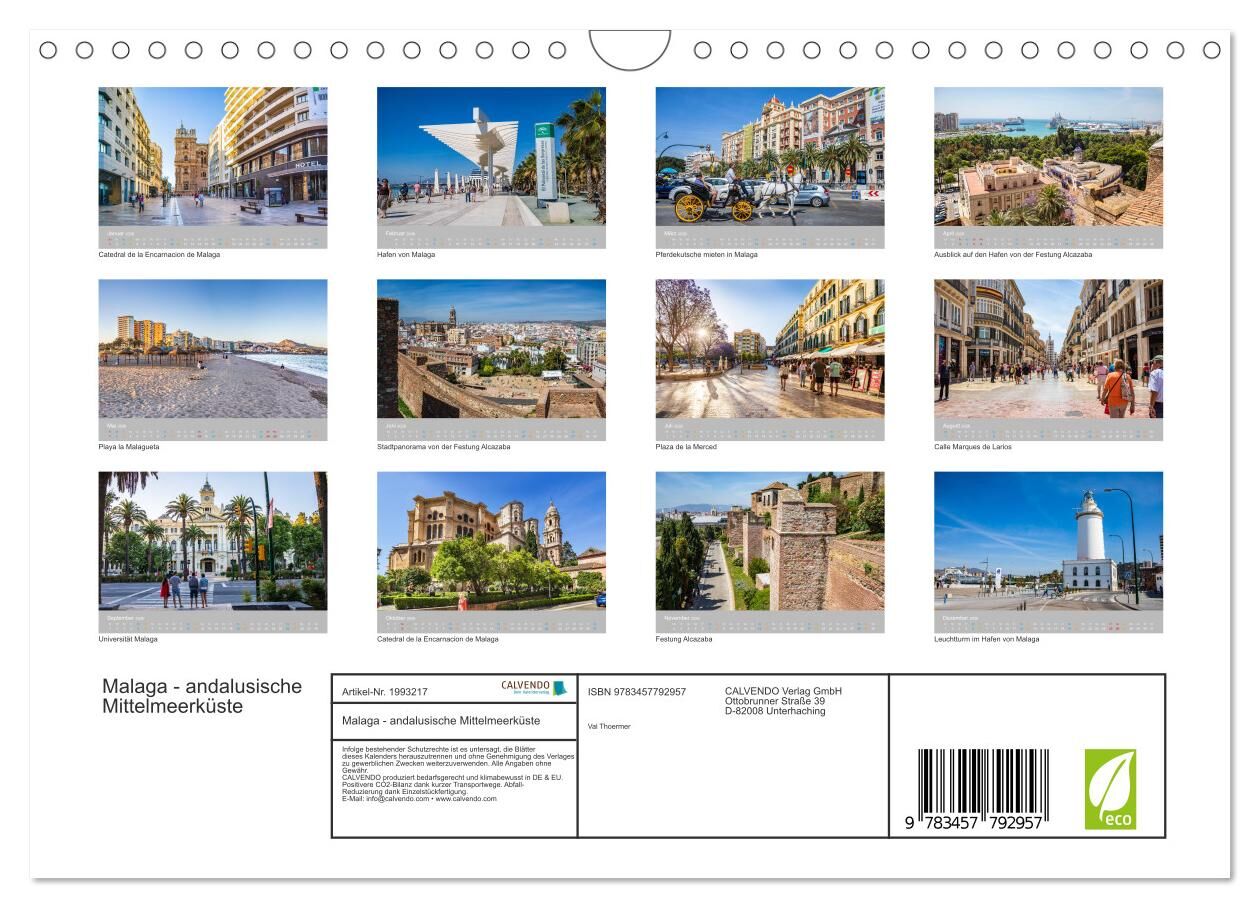Click the Artikel-Nr. 1993217 text
This screenshot has width=1260, height=908.
click(387, 691)
